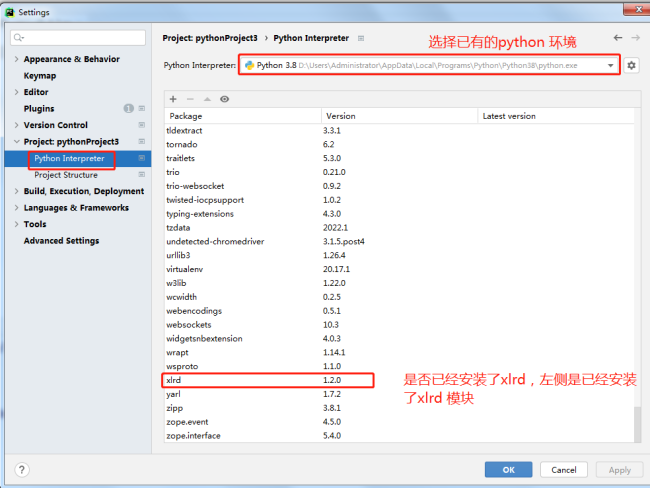Select the tornado package row

[x=399, y=144]
